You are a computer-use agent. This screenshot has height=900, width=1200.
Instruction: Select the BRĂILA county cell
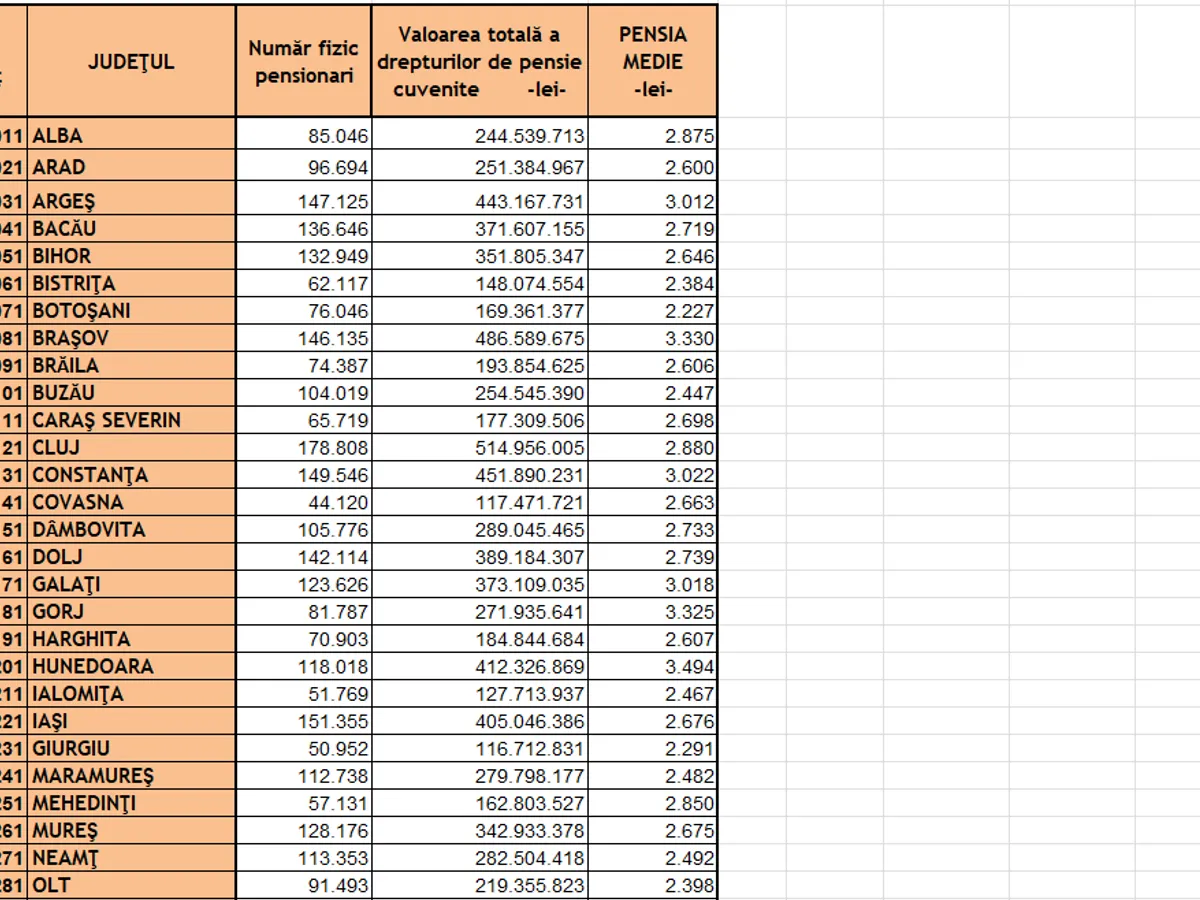(131, 366)
